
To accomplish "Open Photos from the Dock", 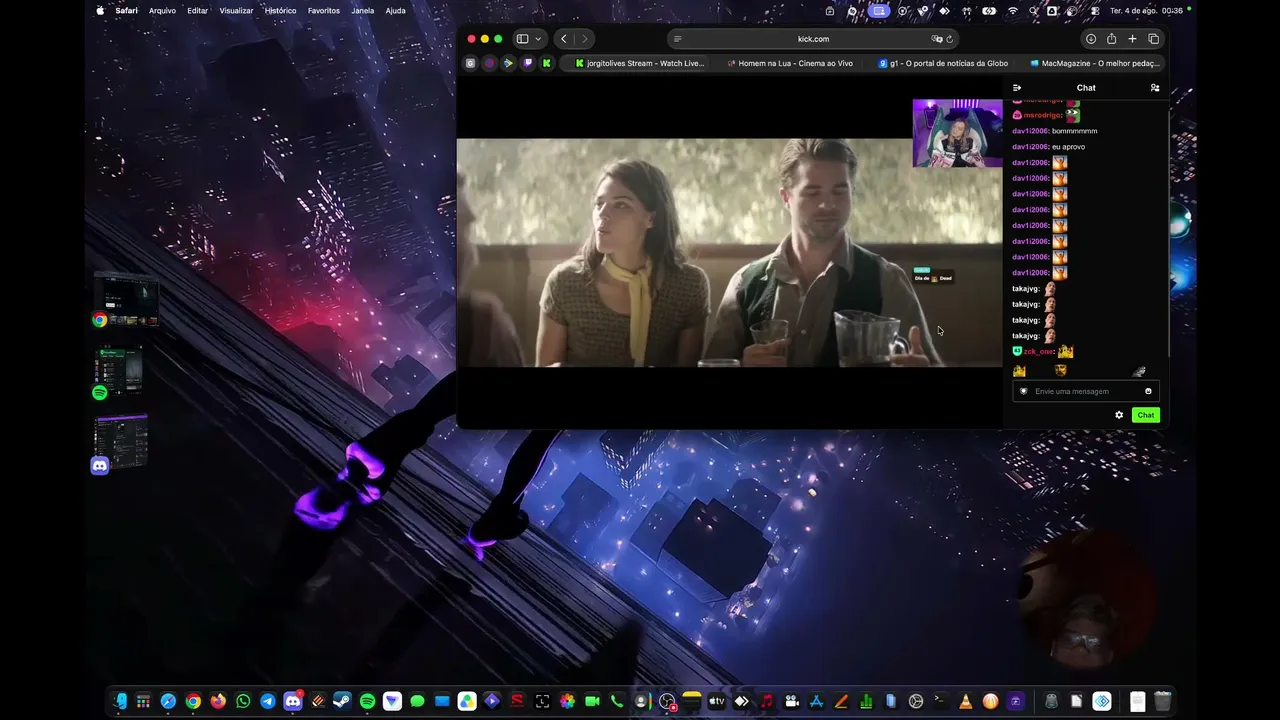I will tap(567, 702).
